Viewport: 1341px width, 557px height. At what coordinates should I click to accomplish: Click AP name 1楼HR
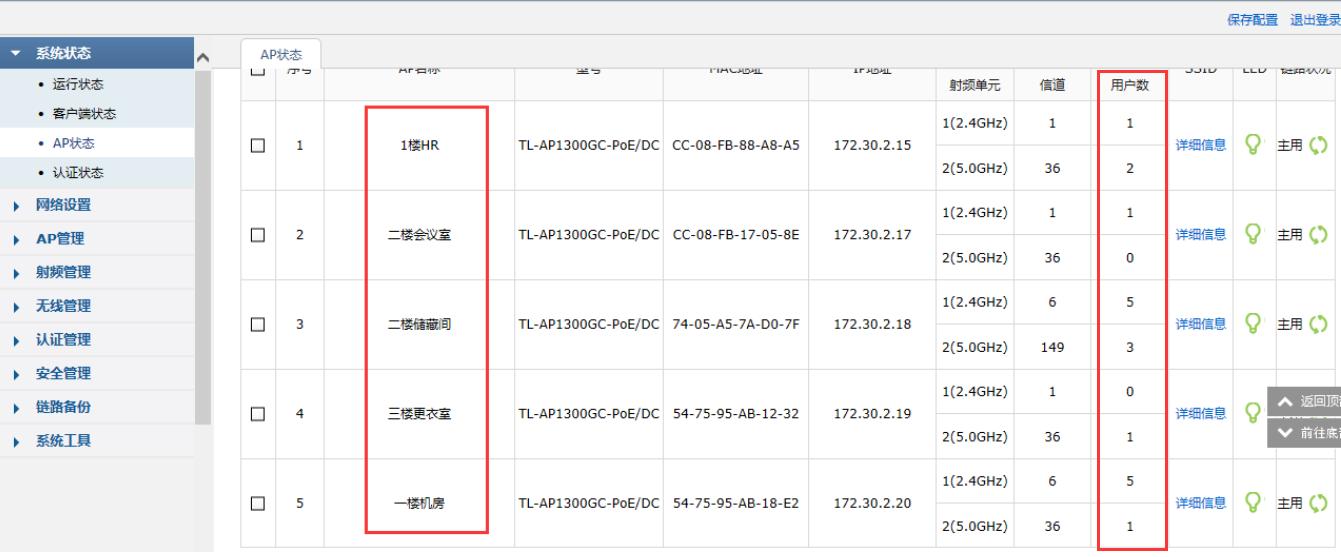point(419,146)
